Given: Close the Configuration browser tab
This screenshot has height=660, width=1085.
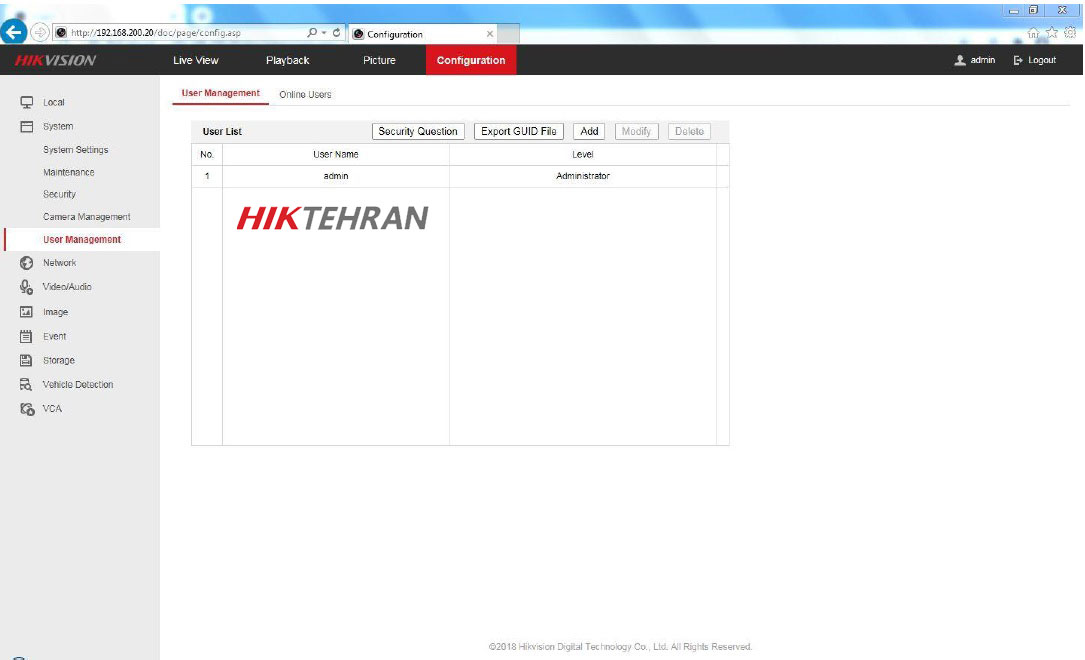Looking at the screenshot, I should pyautogui.click(x=490, y=34).
